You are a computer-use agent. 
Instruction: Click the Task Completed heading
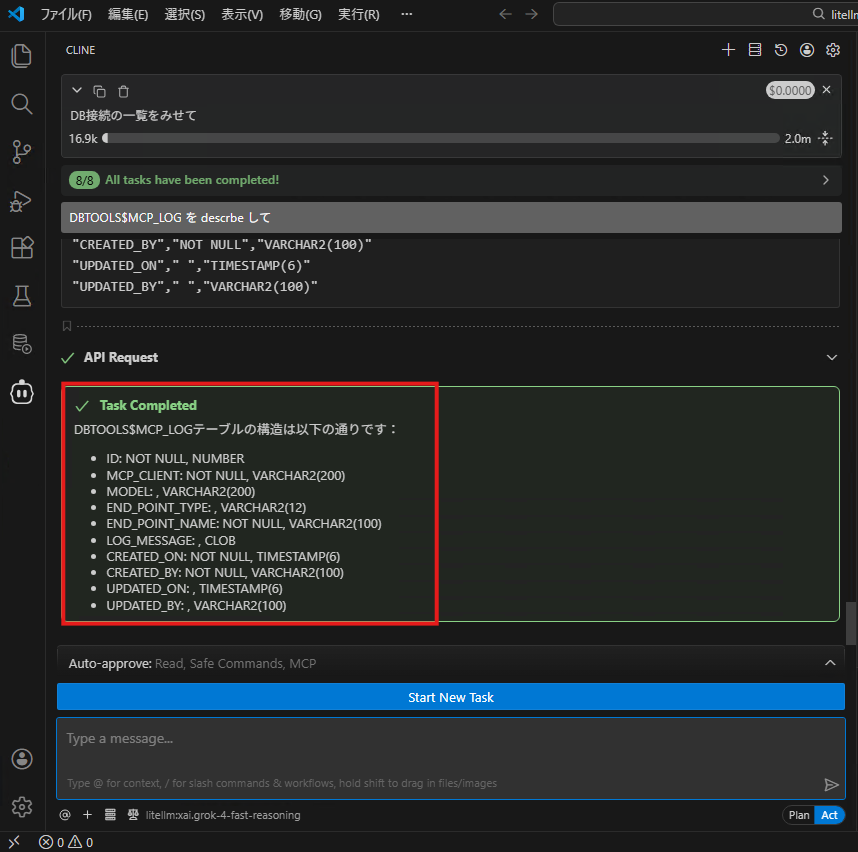tap(148, 405)
